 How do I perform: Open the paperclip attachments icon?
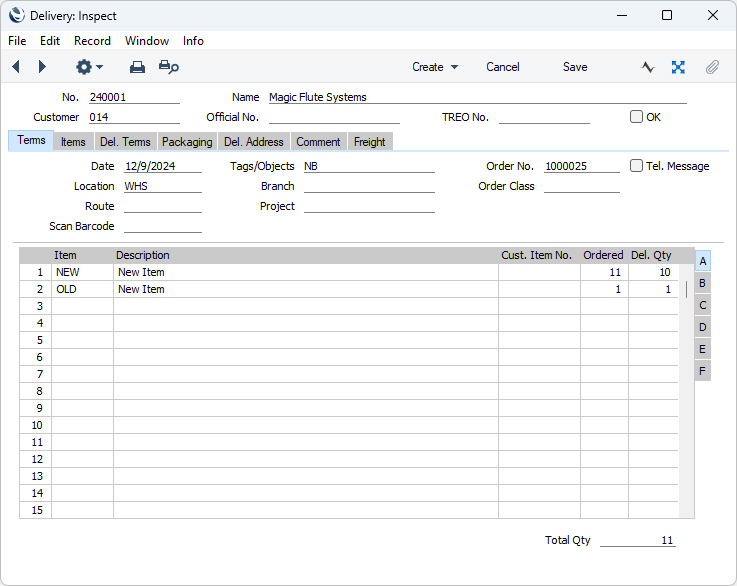point(712,67)
